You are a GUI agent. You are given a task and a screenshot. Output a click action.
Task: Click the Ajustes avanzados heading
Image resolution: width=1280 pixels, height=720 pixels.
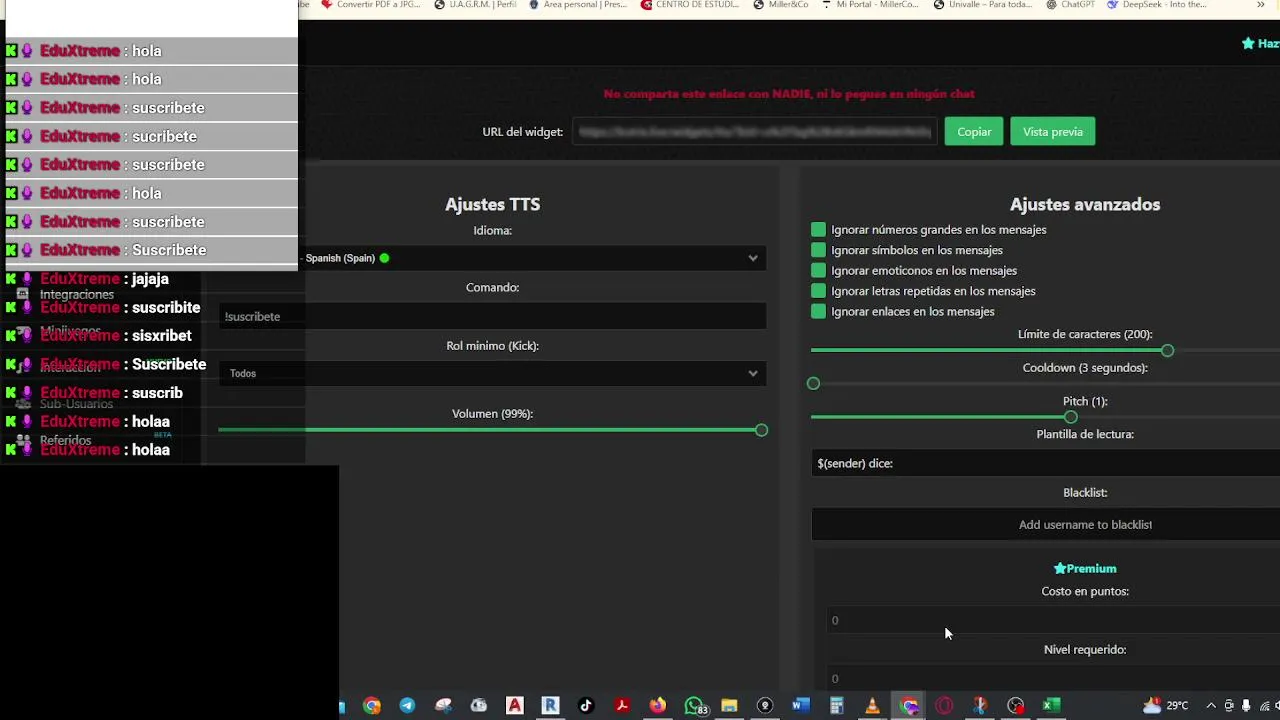(x=1085, y=204)
